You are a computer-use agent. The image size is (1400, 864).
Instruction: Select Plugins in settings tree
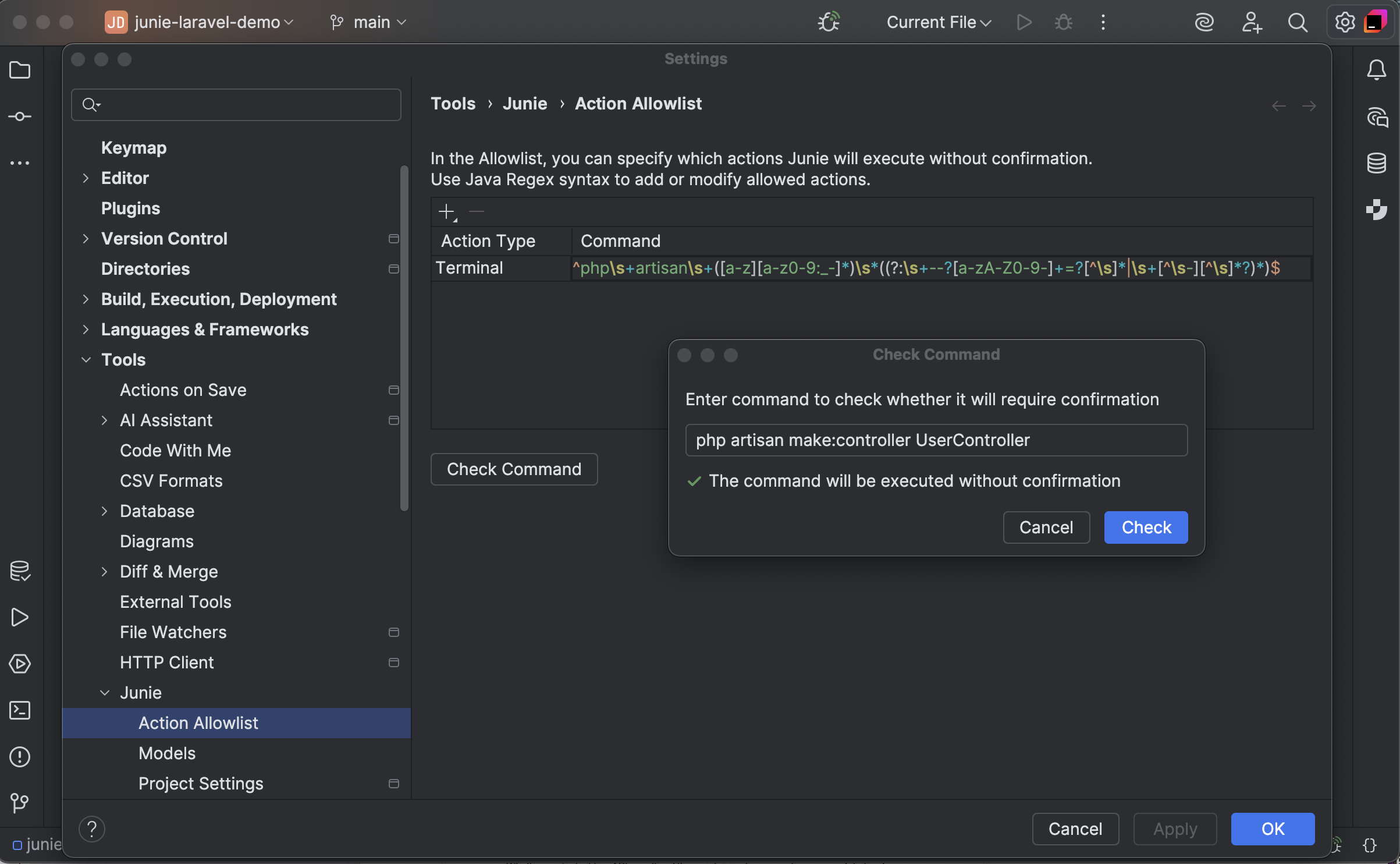[130, 208]
